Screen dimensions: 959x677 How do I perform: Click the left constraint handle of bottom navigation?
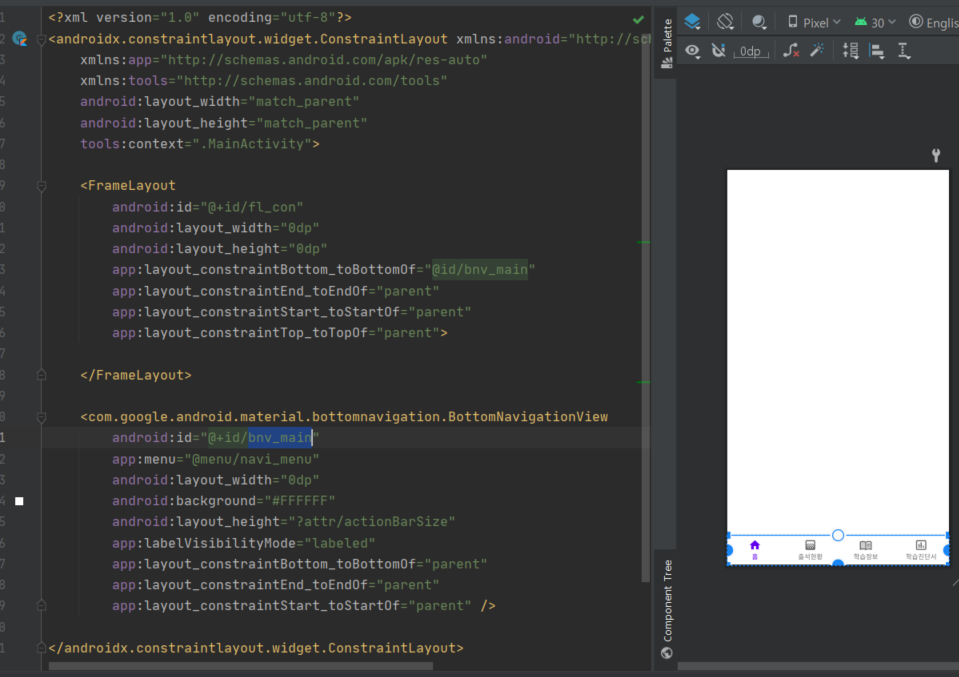[x=729, y=550]
